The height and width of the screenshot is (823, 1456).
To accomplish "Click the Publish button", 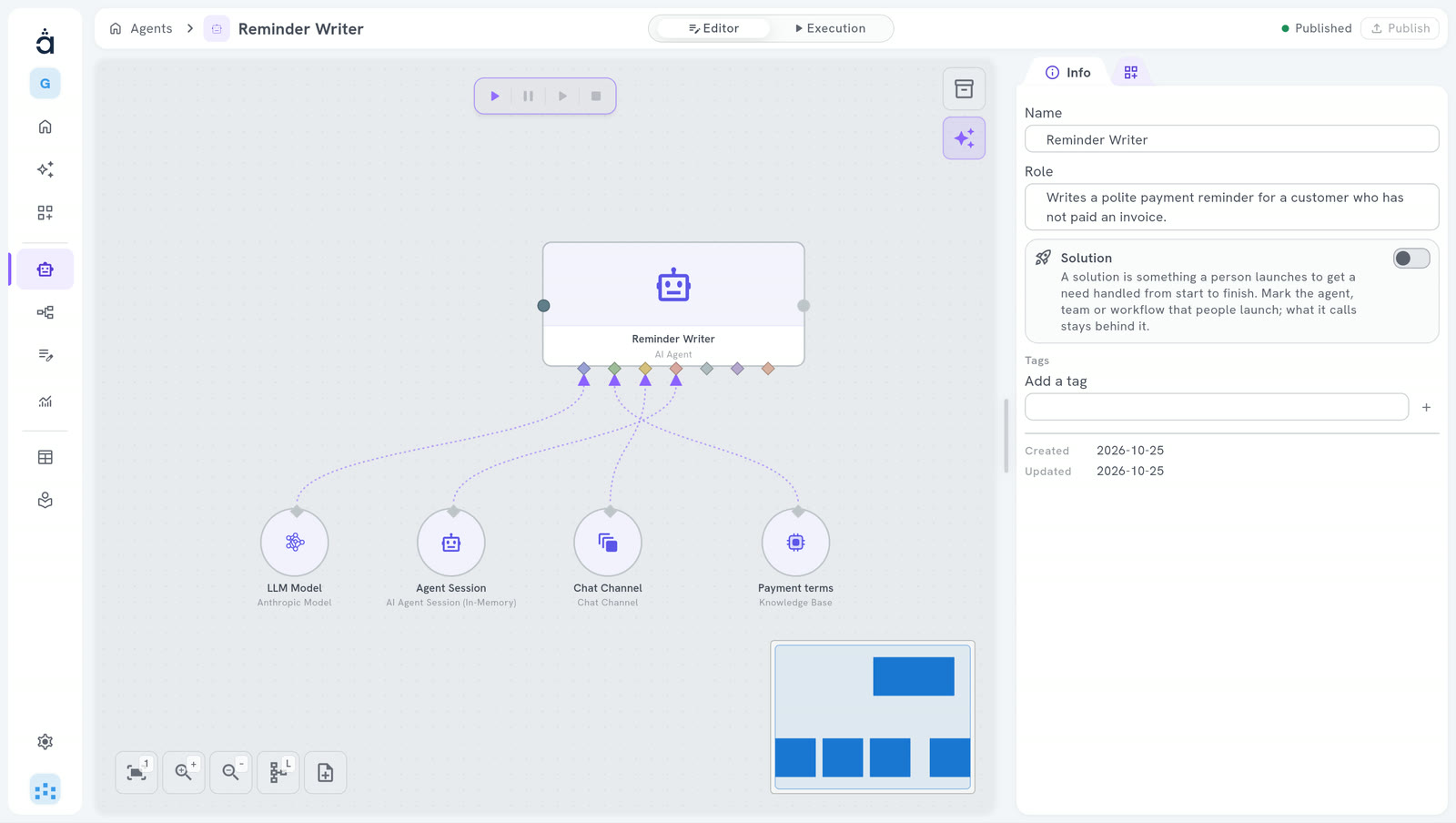I will click(1400, 28).
